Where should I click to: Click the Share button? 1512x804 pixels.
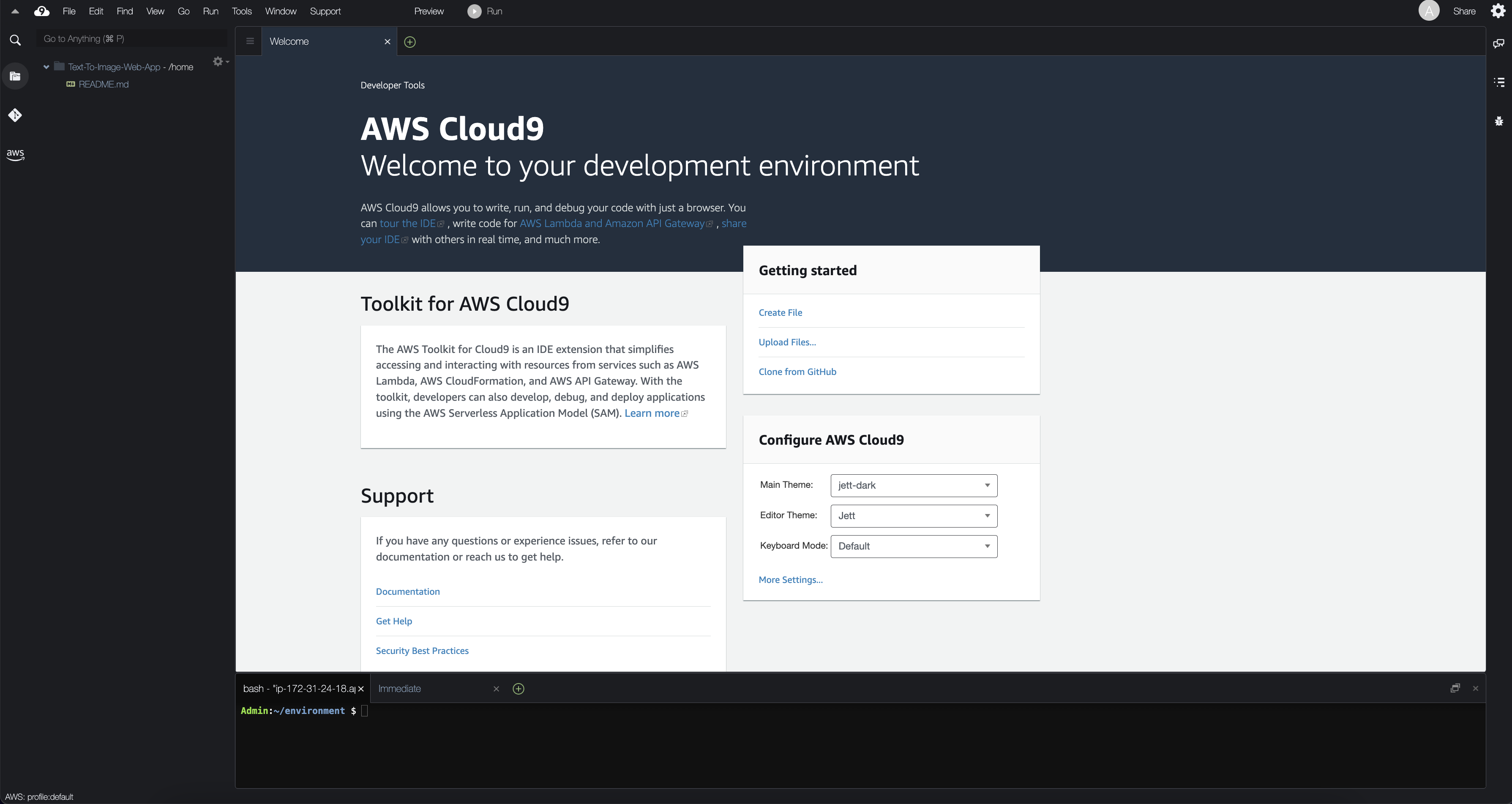(1464, 11)
